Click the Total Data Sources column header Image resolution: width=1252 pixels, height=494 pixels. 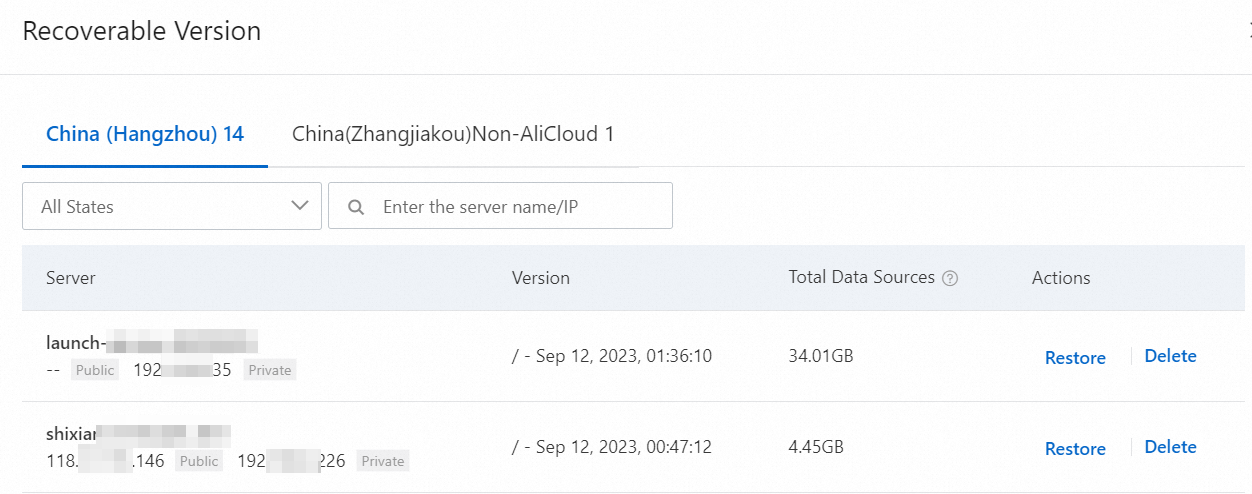(x=861, y=277)
